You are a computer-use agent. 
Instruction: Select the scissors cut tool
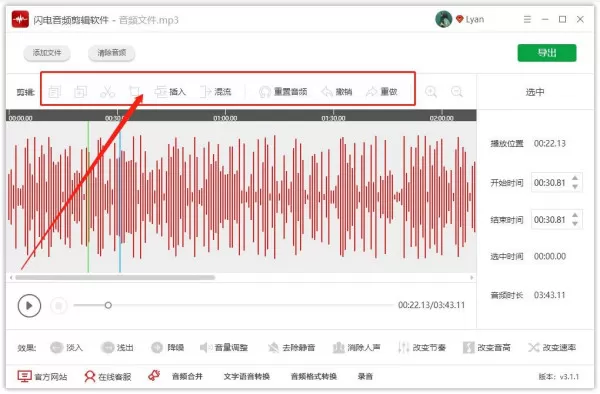[x=108, y=92]
